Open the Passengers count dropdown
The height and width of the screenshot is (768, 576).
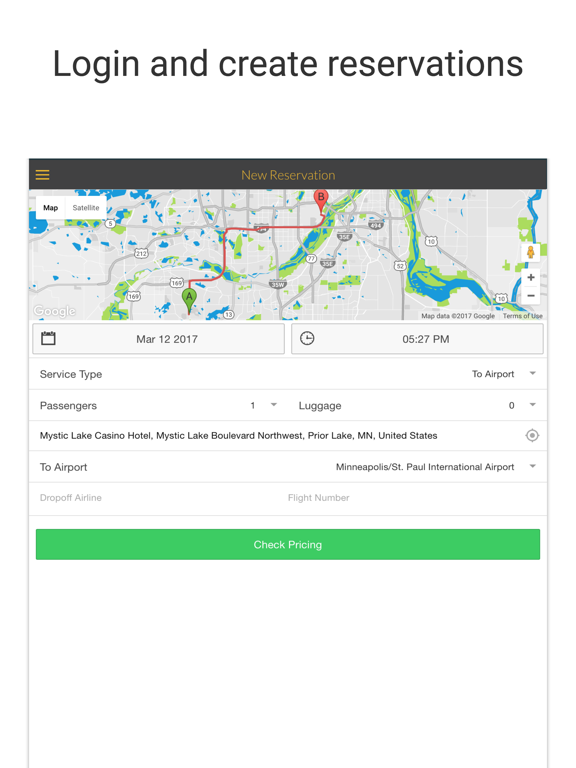[x=264, y=405]
